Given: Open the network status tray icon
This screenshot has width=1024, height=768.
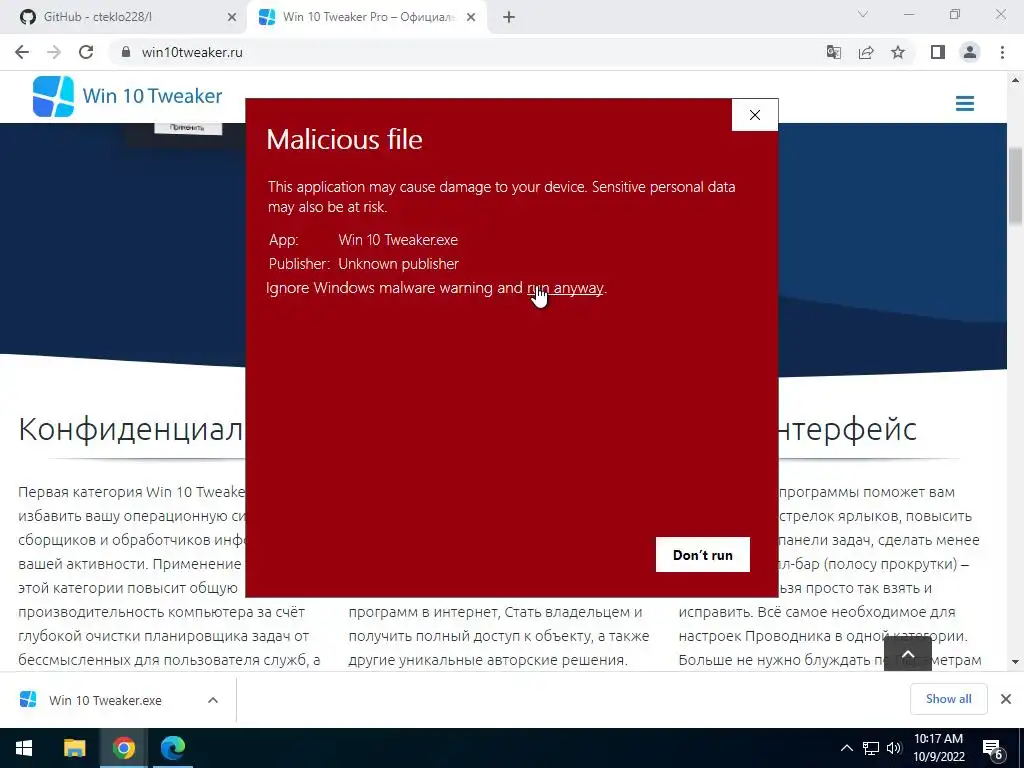Looking at the screenshot, I should tap(871, 748).
